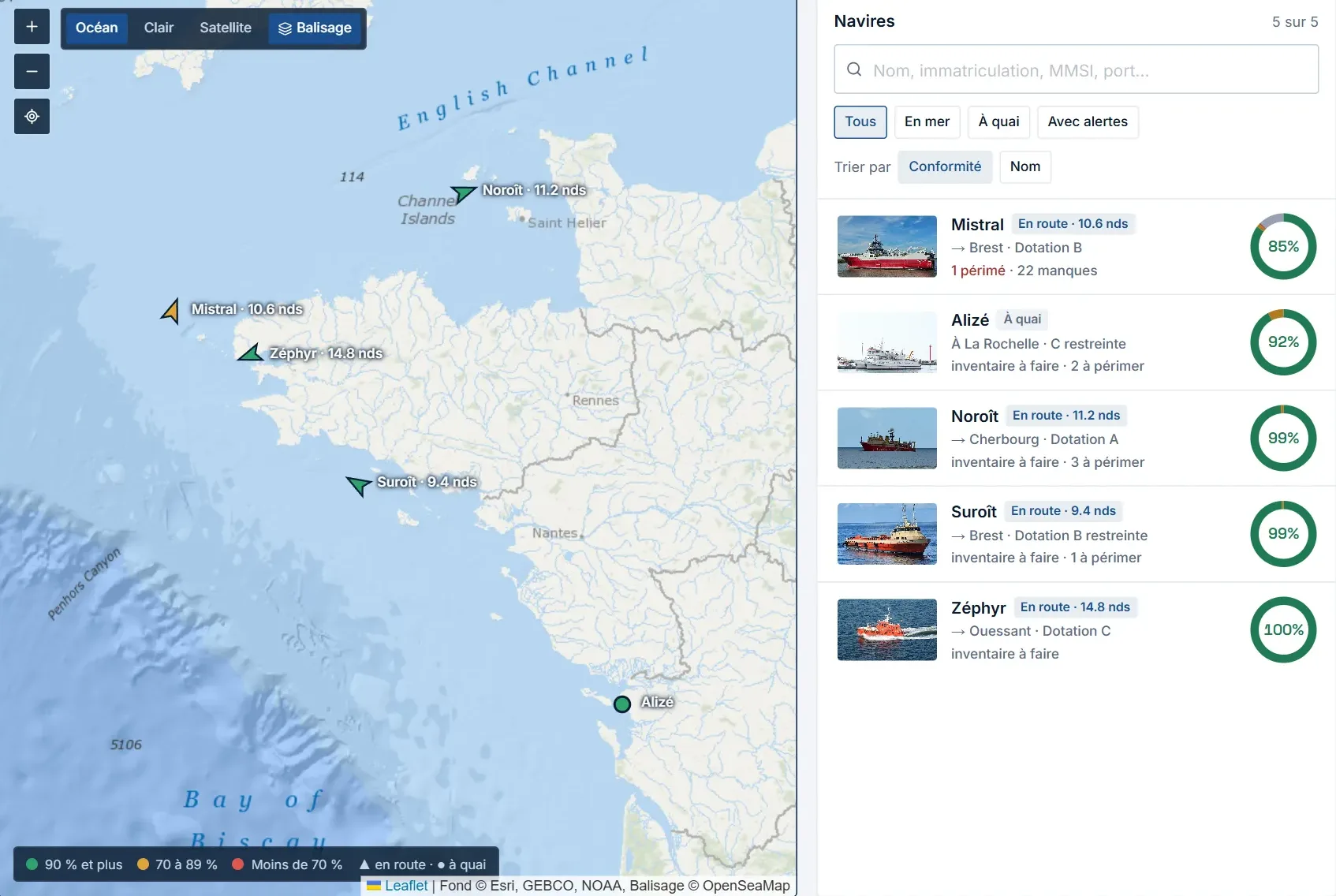Click the Noroît ship name in list

click(975, 416)
